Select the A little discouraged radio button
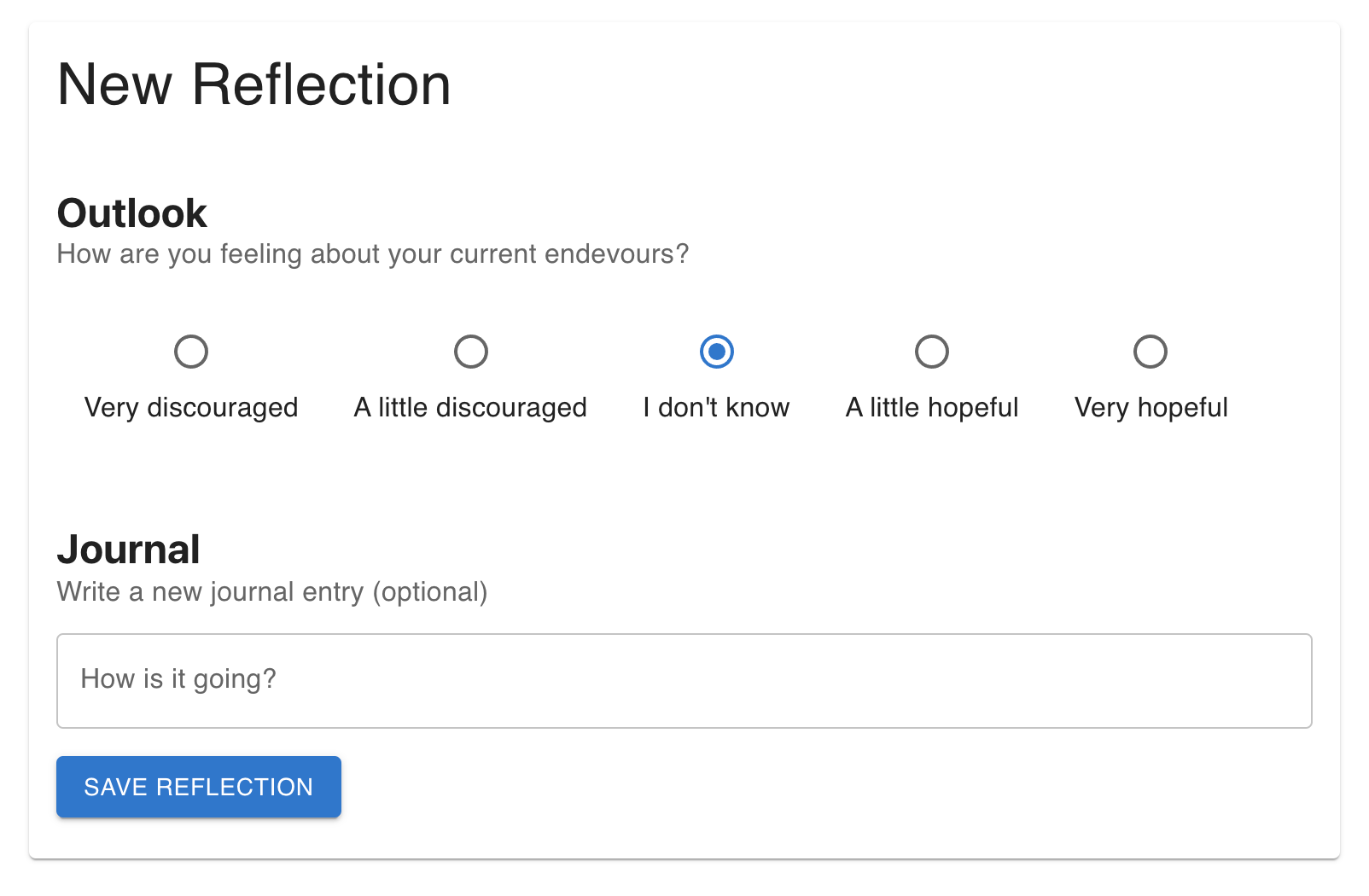Screen dimensions: 1369x896 tap(471, 351)
